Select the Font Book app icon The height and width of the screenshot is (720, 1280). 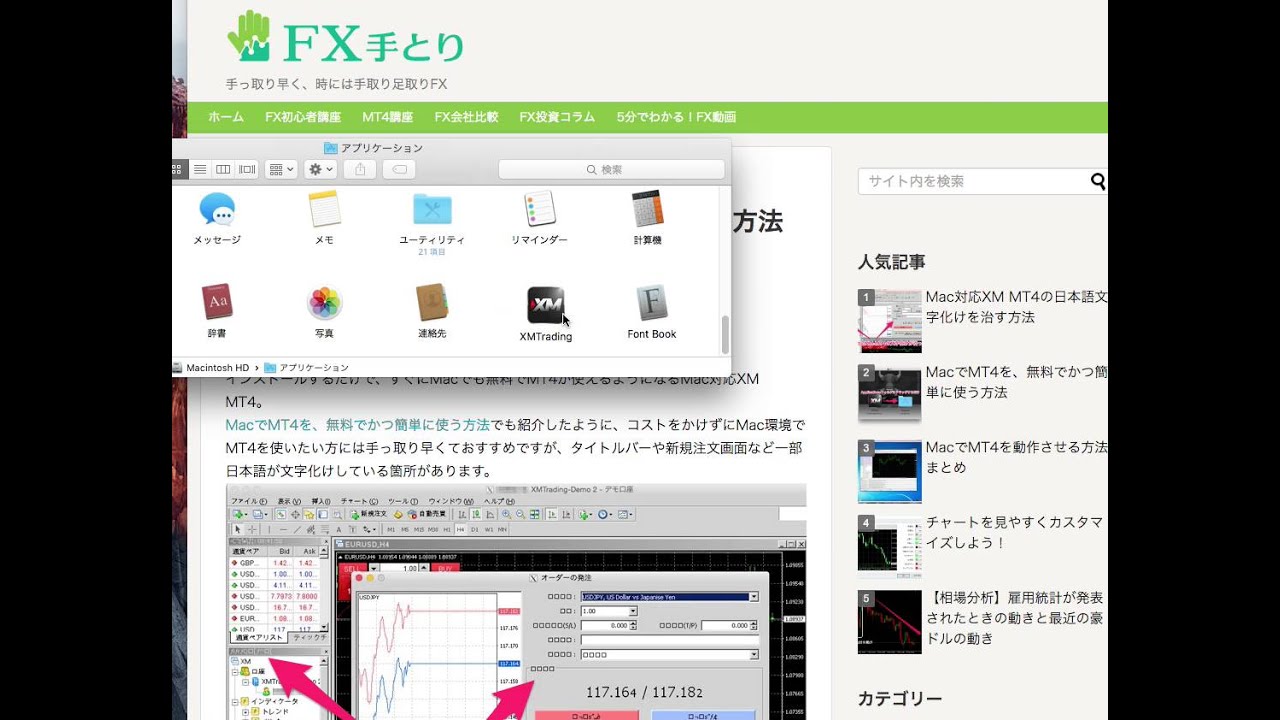click(652, 303)
